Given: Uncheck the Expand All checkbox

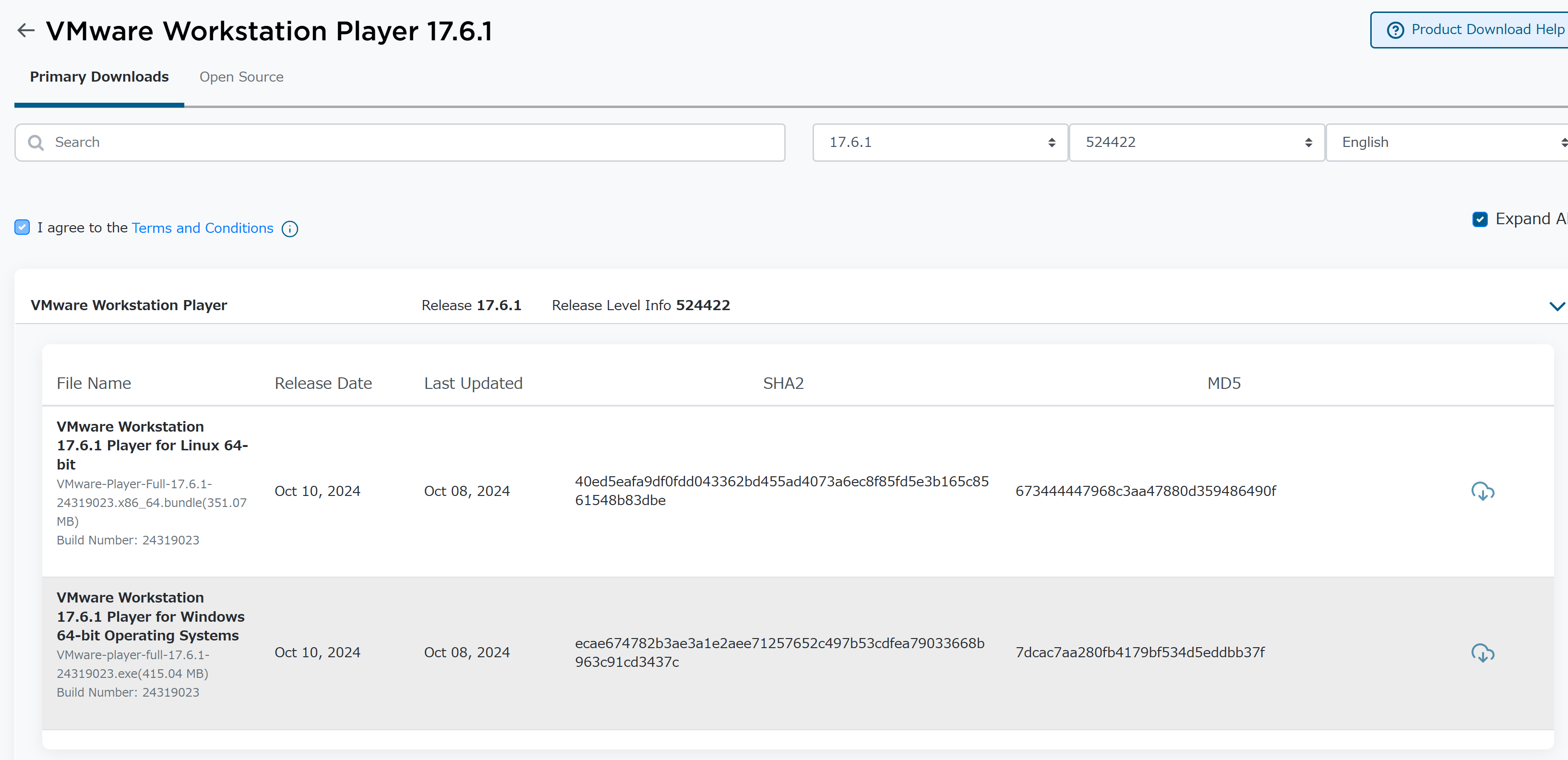Looking at the screenshot, I should (x=1480, y=219).
